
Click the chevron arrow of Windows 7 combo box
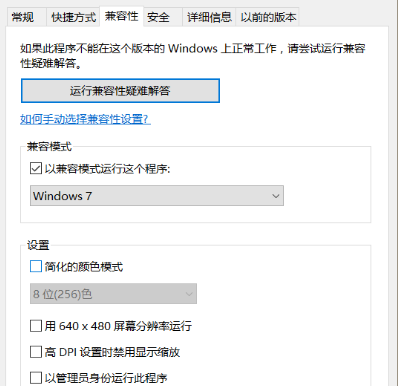coord(276,196)
